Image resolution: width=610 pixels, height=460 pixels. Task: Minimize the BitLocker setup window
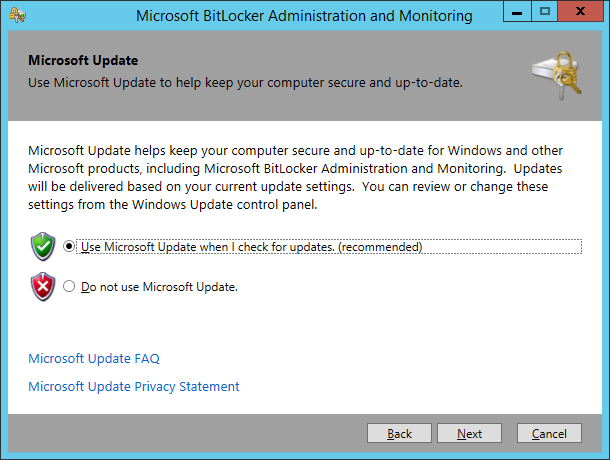coord(517,11)
